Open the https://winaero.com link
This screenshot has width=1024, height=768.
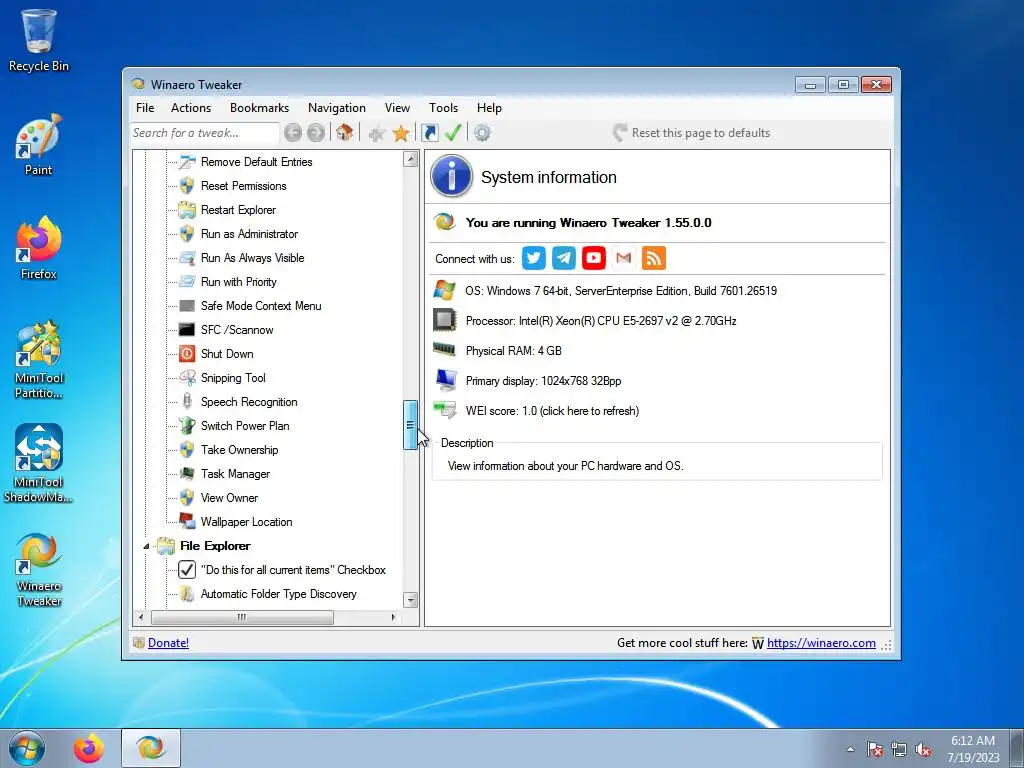click(x=821, y=643)
